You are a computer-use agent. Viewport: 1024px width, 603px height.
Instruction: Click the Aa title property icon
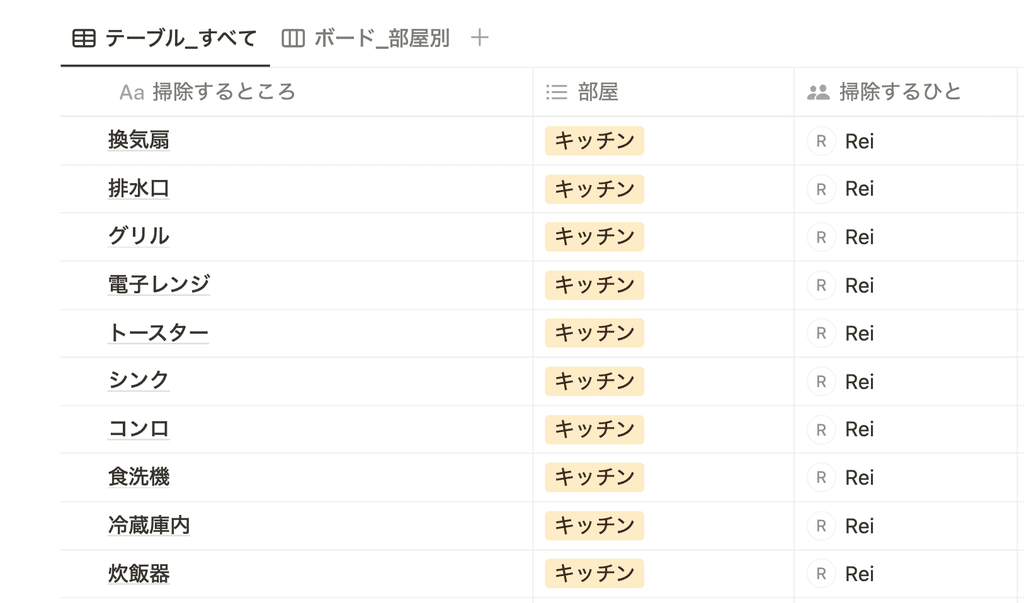tap(131, 92)
